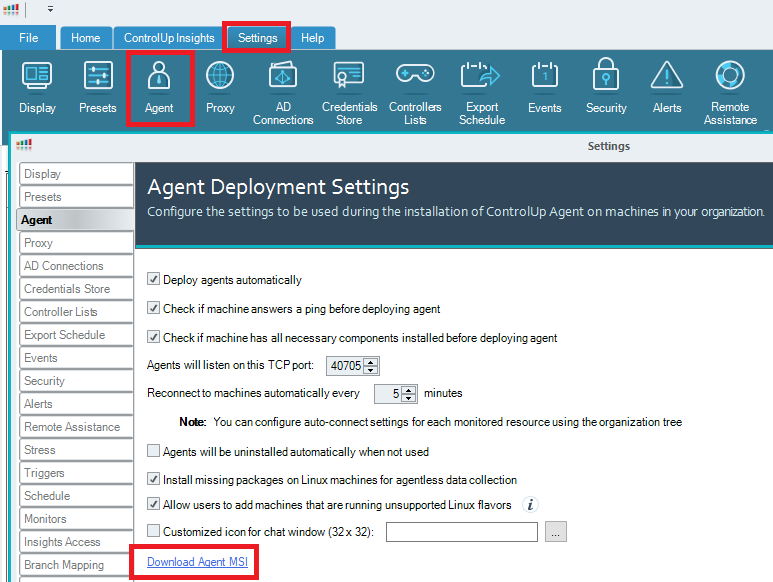773x582 pixels.
Task: Decrease the reconnect minutes with down arrow
Action: [409, 398]
